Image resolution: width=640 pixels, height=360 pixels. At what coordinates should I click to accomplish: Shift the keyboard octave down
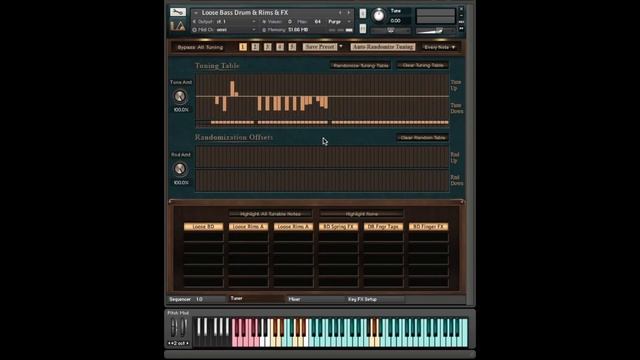[x=170, y=343]
